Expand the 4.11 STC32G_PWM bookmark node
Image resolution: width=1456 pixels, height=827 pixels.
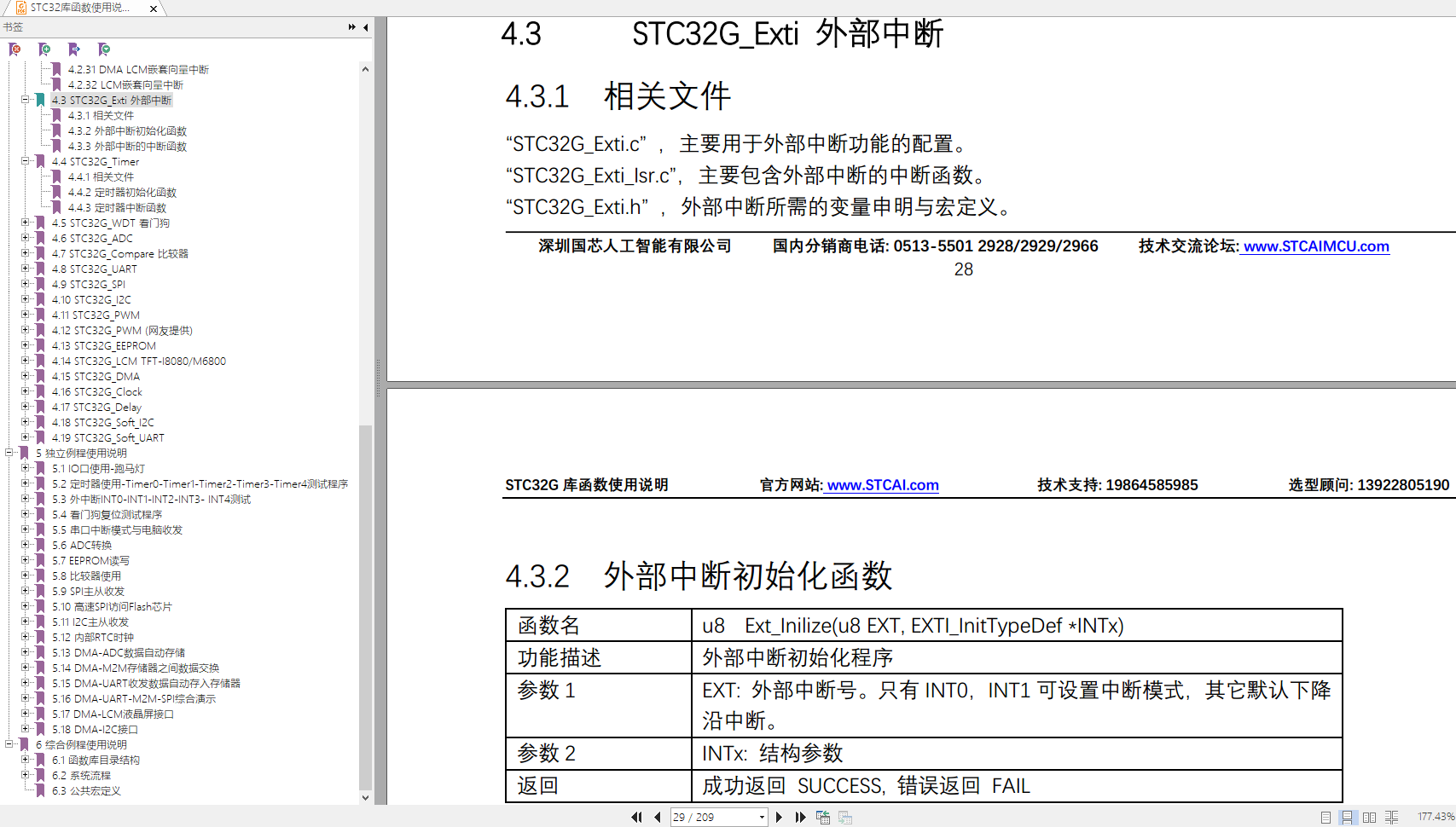point(25,315)
